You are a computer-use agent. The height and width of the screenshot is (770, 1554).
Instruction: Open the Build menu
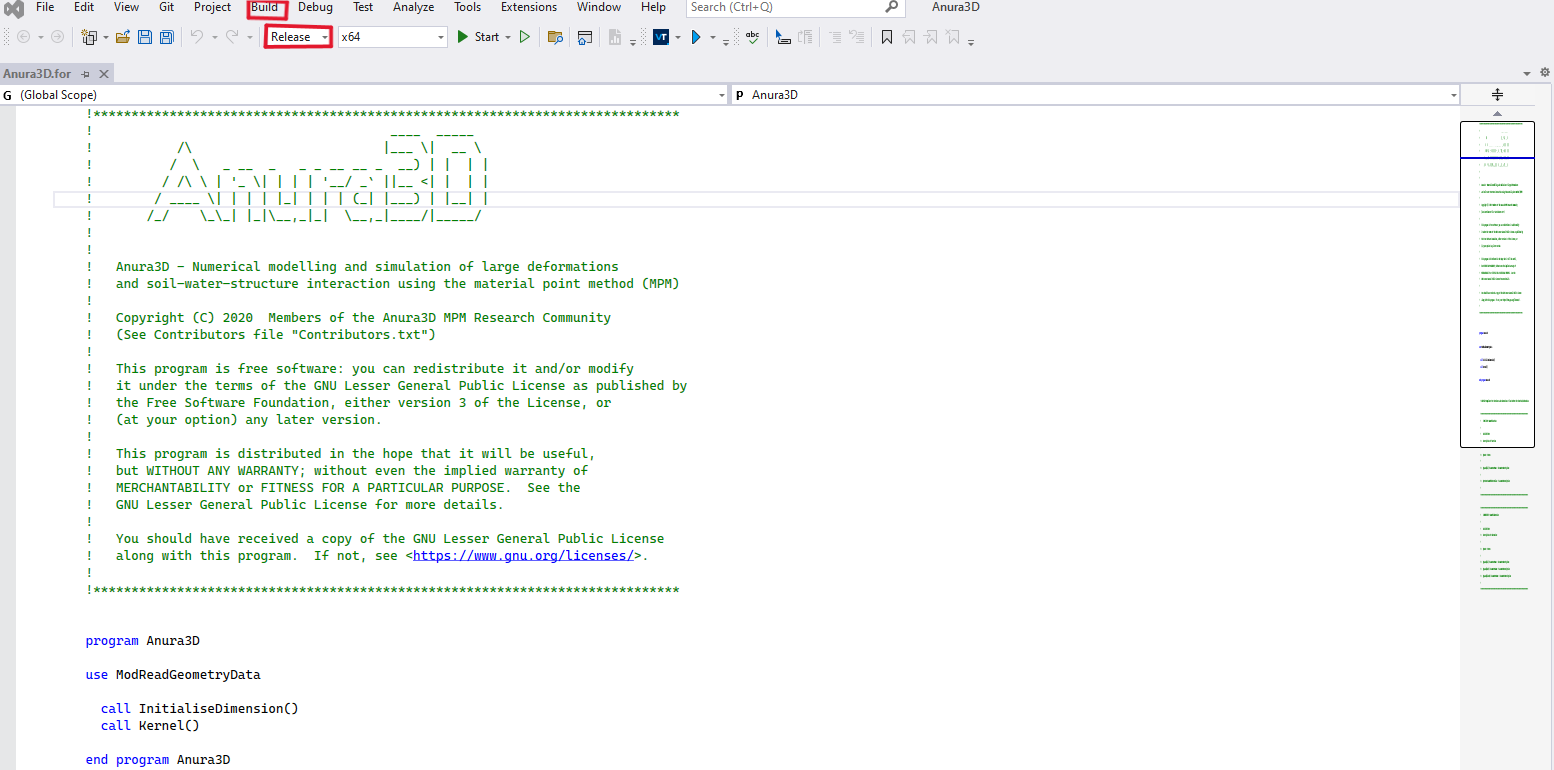point(264,7)
